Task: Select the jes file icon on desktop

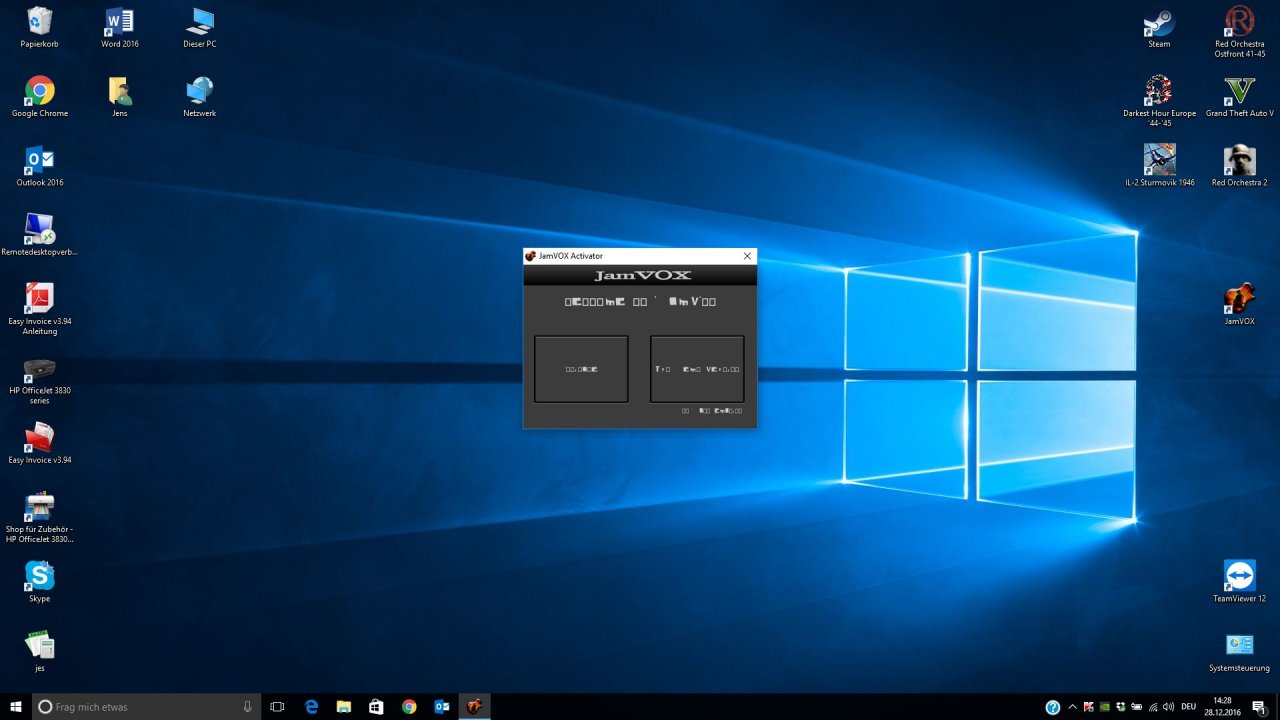Action: coord(40,650)
